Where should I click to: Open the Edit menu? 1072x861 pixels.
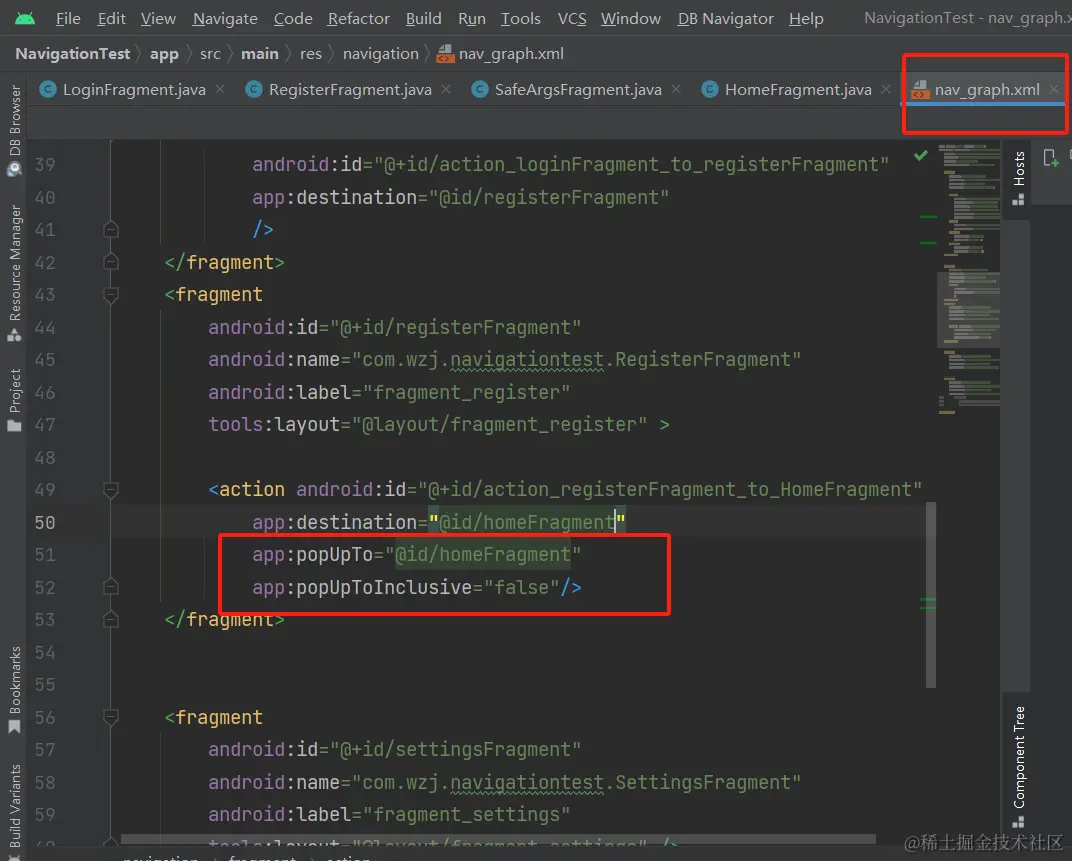pos(111,18)
